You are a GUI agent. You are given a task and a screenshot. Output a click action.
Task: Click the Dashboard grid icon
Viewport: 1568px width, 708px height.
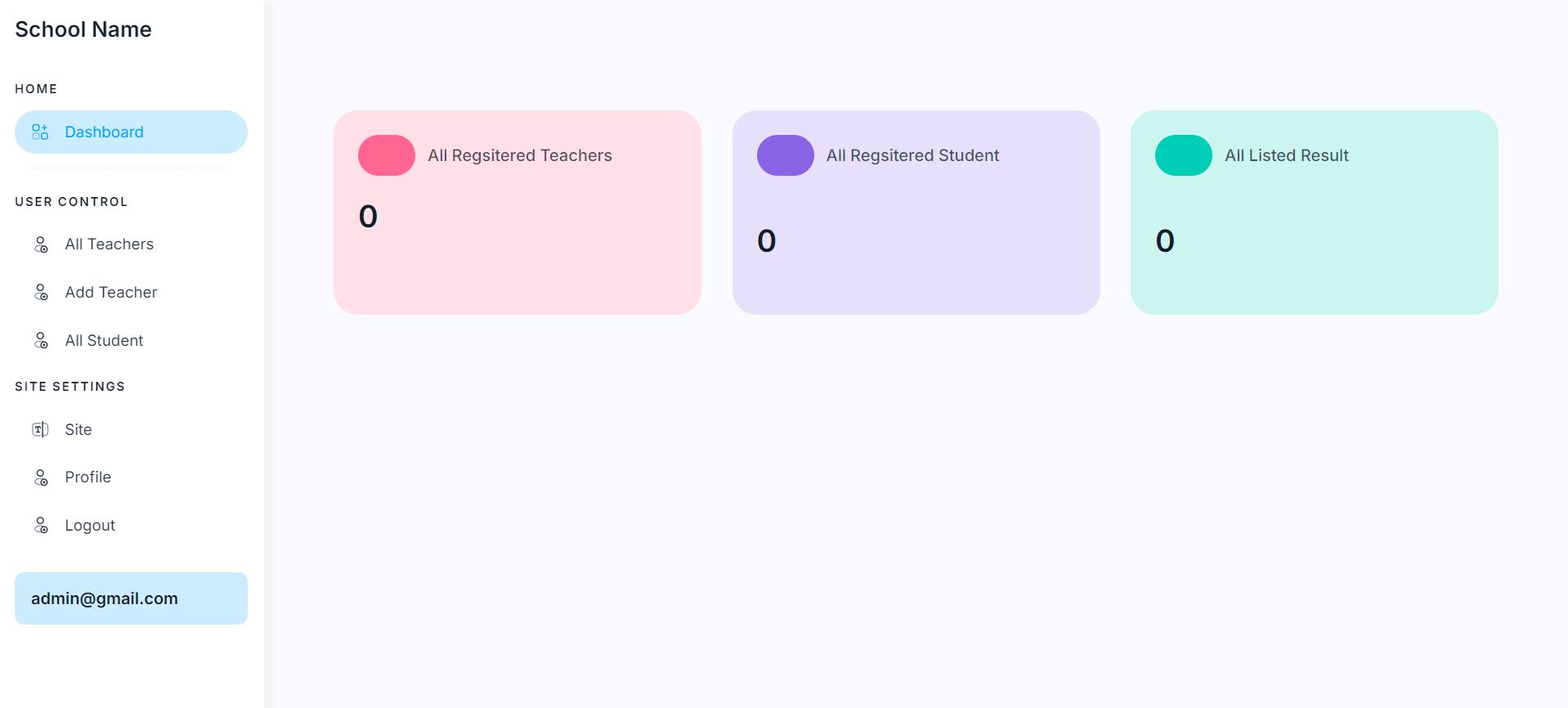[x=40, y=132]
